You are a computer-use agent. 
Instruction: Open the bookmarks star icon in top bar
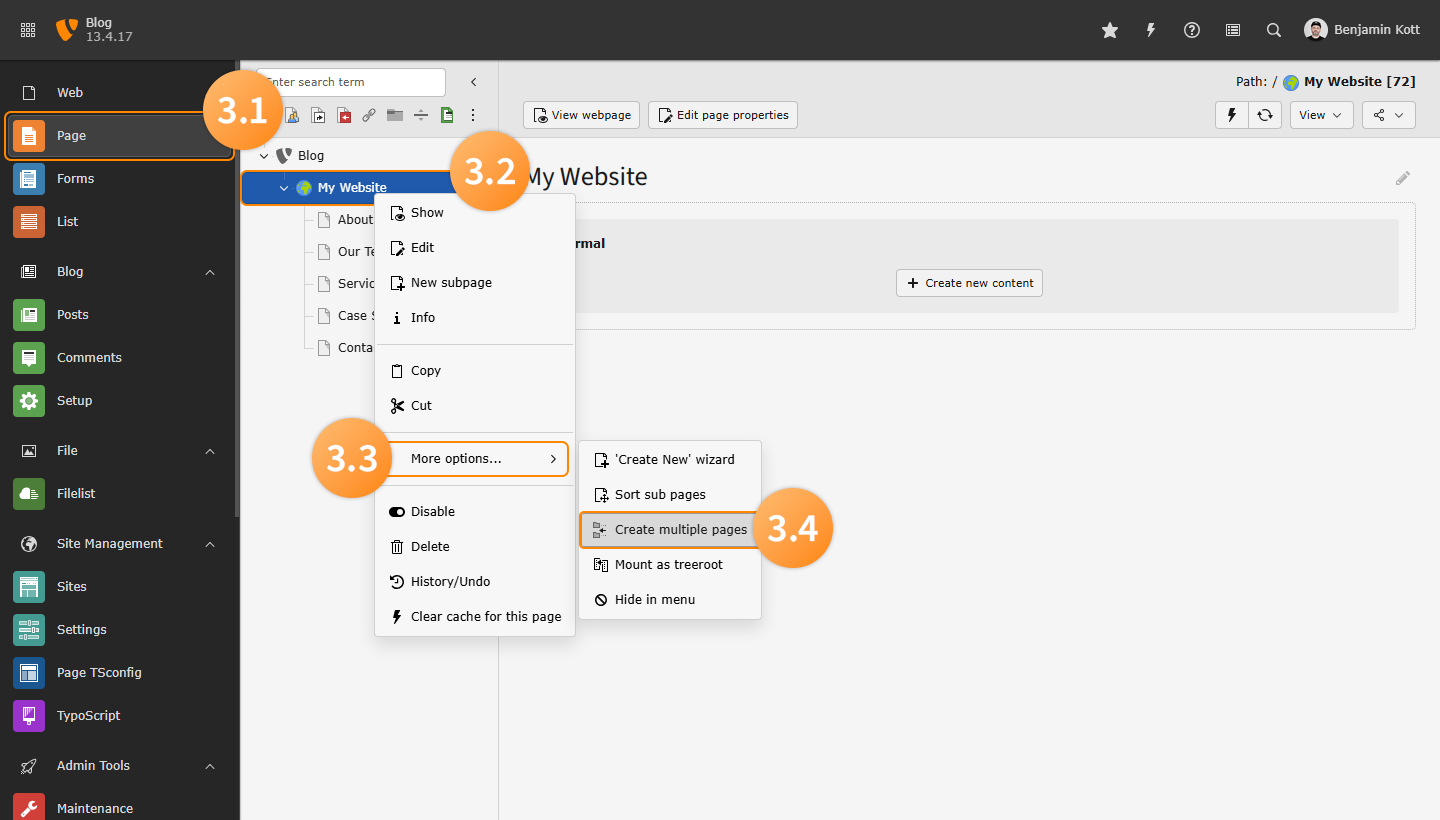pyautogui.click(x=1110, y=30)
